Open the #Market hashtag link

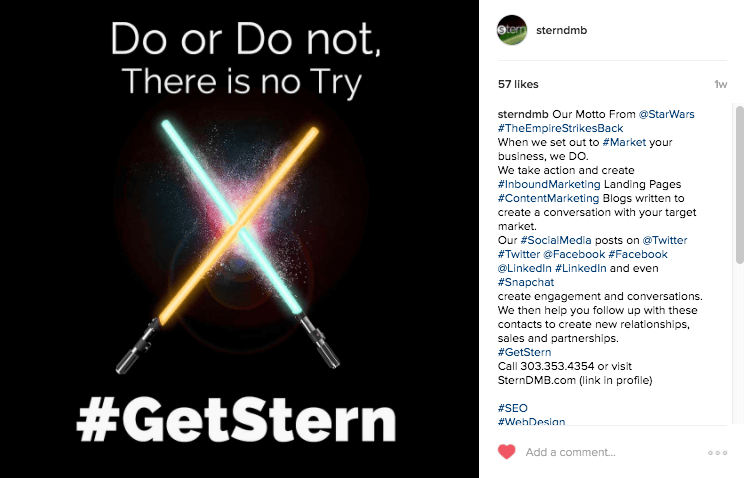click(624, 142)
